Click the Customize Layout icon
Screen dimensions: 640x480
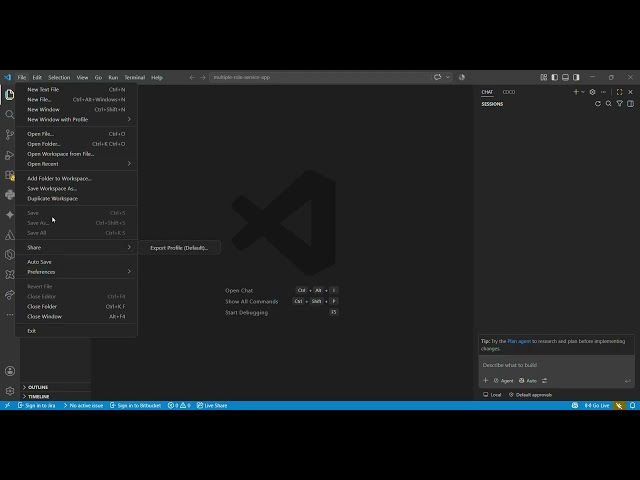tap(543, 77)
